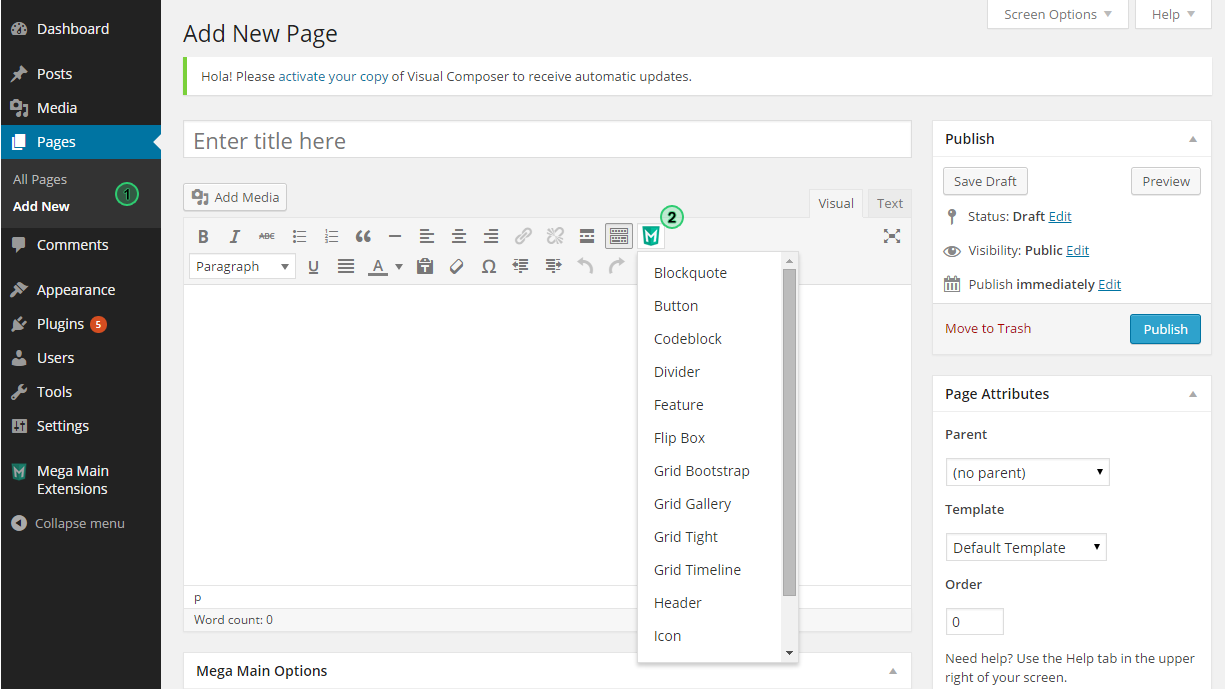Screen dimensions: 1225x689
Task: Click the activate your copy link
Action: click(333, 76)
